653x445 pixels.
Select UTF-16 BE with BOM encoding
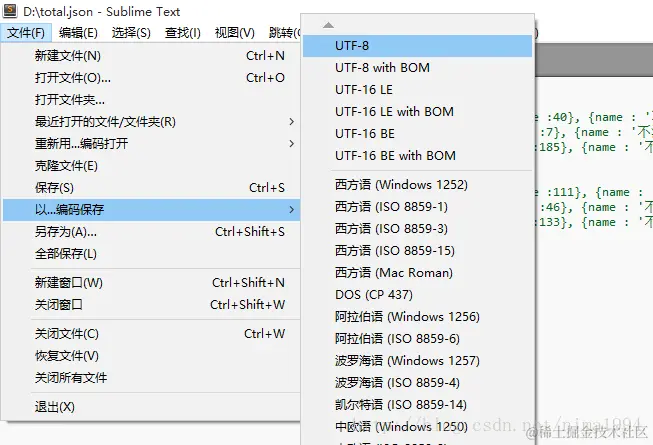click(x=417, y=156)
